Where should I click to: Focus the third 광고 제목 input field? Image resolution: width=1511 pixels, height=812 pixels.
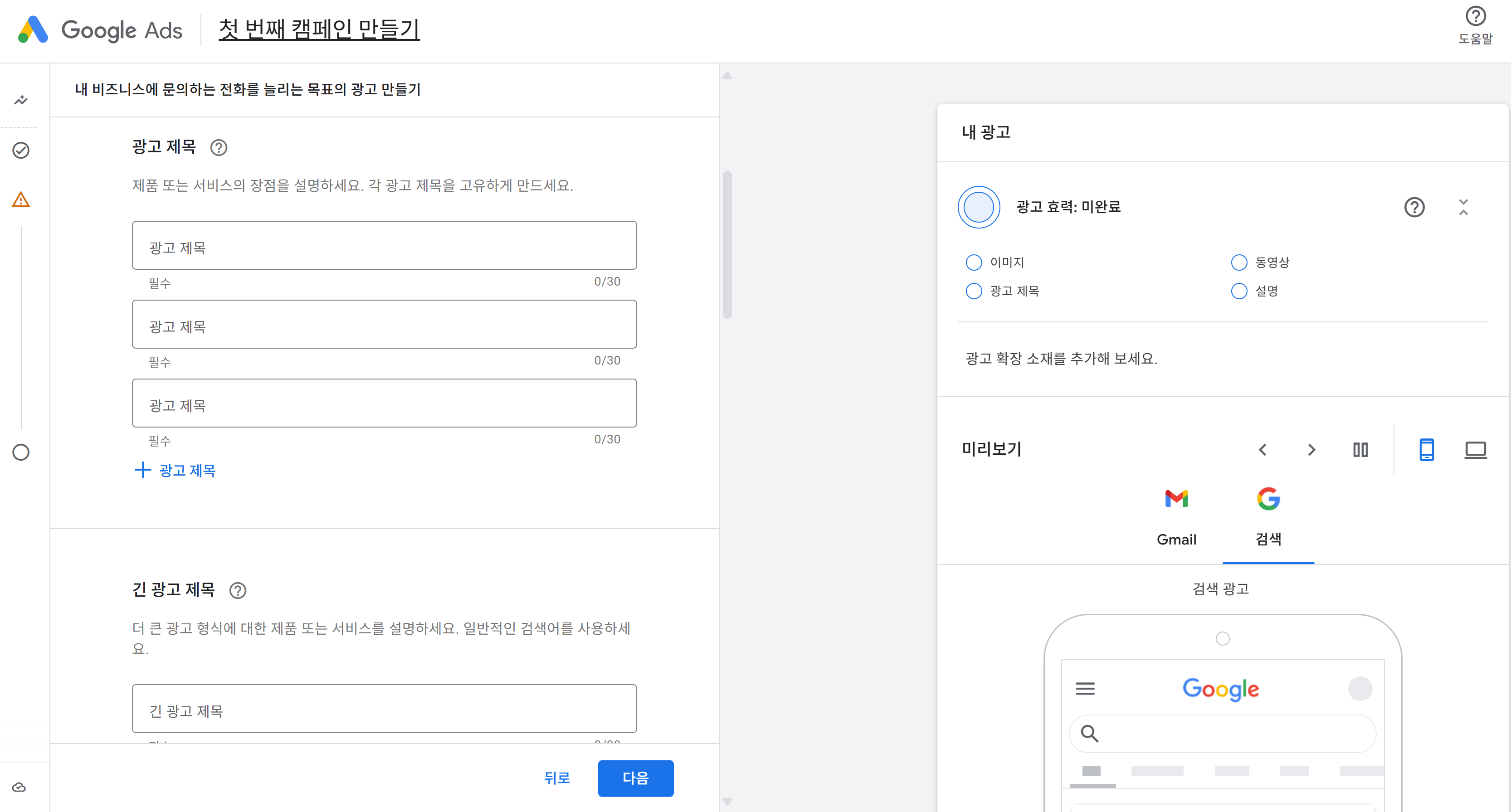point(384,403)
